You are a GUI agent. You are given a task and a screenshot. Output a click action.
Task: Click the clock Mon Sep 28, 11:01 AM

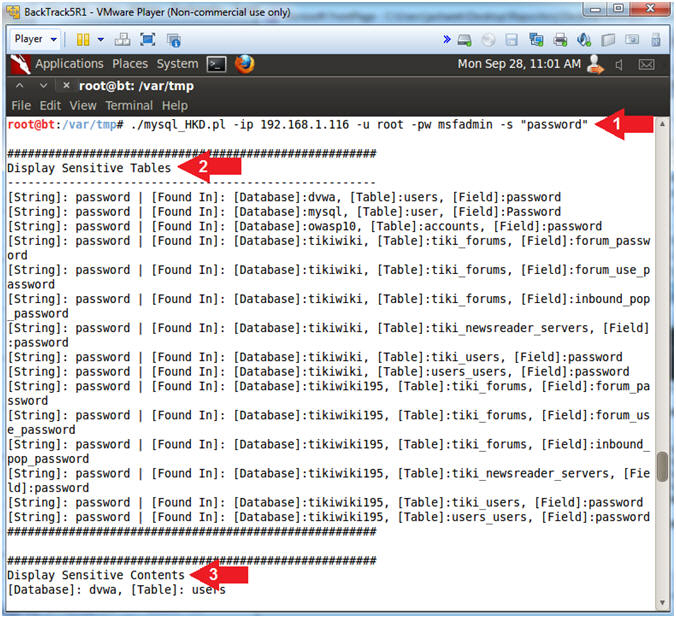pos(519,64)
